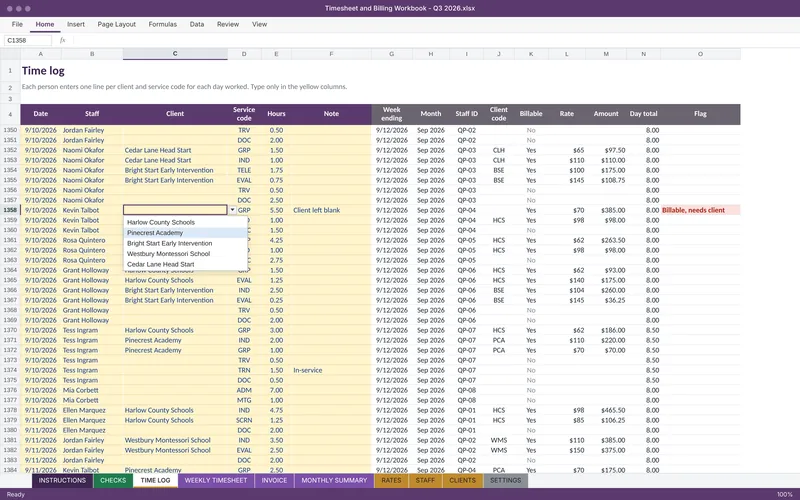
Task: Click the TELE service code in row 1354
Action: tap(244, 170)
